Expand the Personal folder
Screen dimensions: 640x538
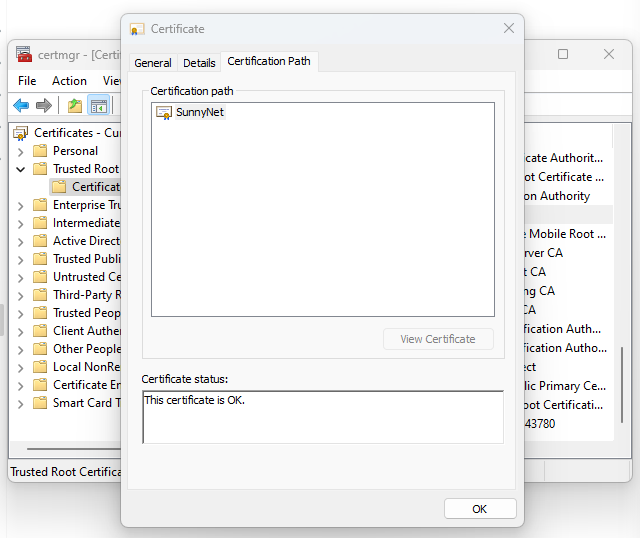click(x=21, y=151)
